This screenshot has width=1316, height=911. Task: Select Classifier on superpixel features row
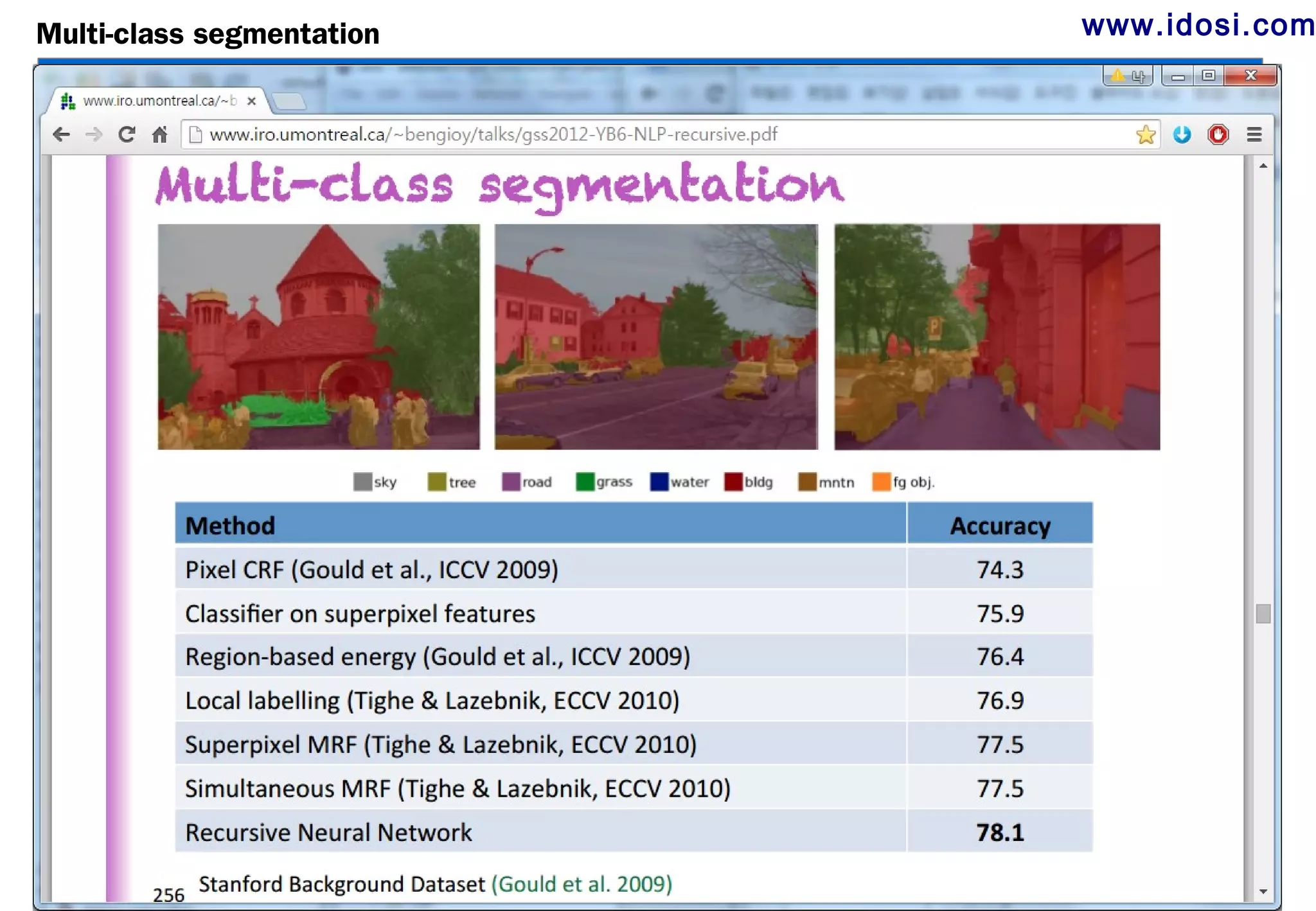634,612
